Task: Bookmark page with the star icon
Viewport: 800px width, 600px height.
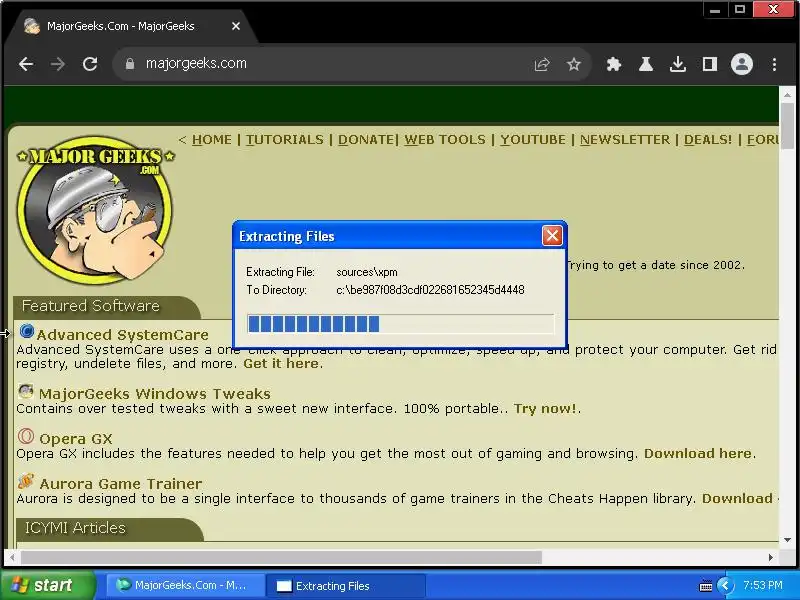Action: click(574, 64)
